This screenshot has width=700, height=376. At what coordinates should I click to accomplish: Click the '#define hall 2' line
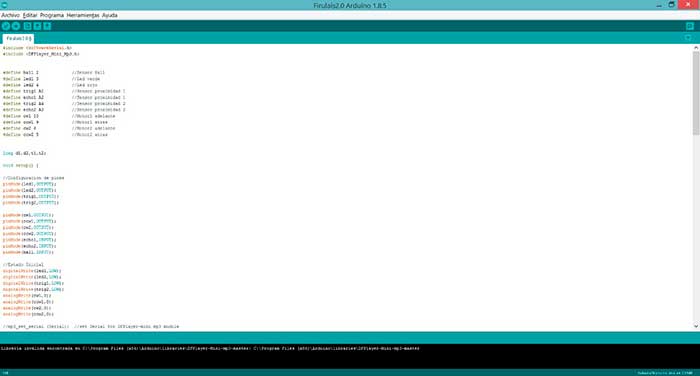coord(21,72)
